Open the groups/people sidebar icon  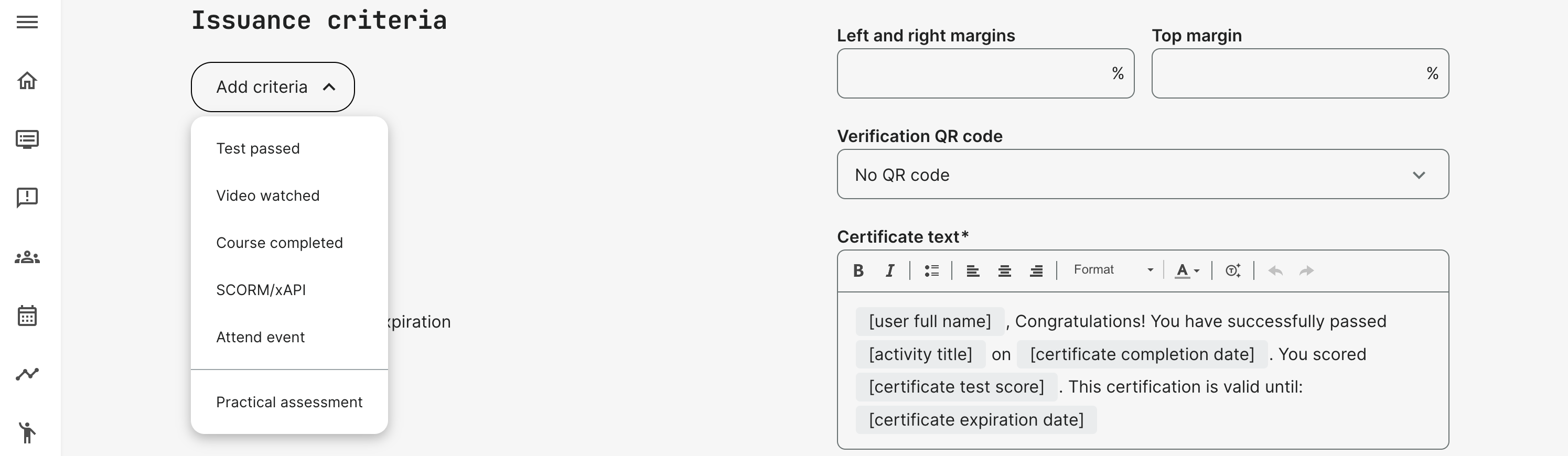tap(27, 257)
